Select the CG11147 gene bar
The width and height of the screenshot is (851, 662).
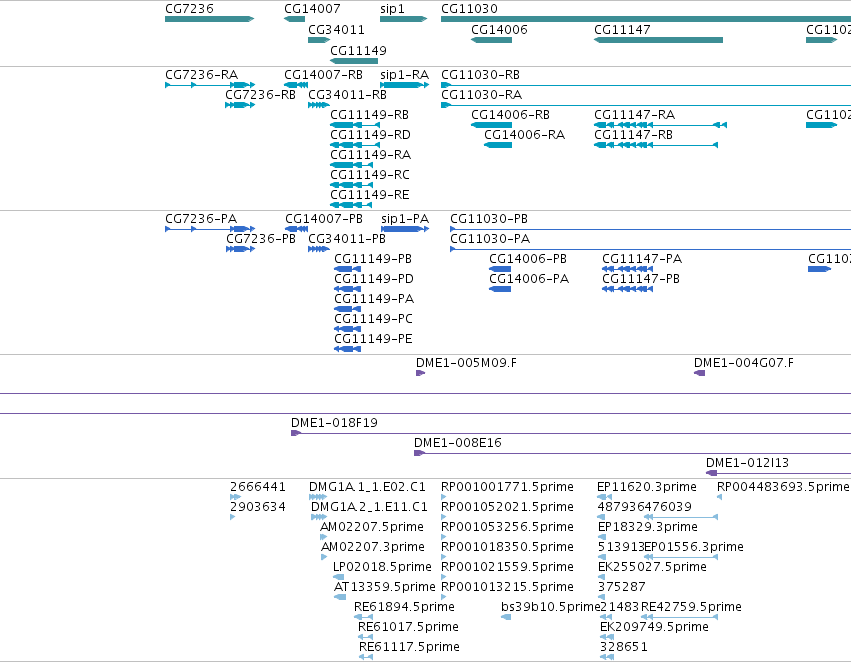658,40
